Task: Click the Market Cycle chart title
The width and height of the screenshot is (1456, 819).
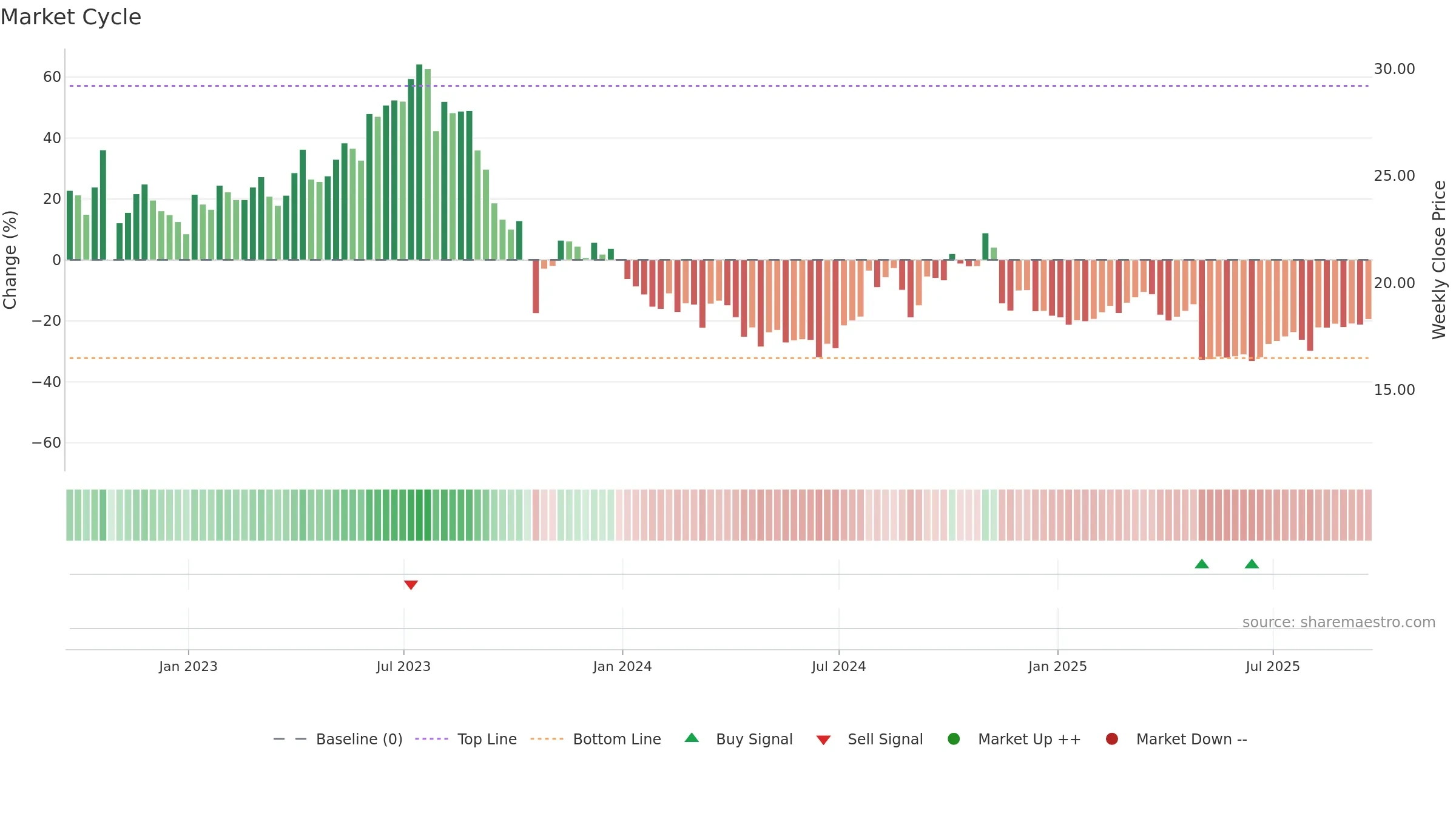Action: pos(71,17)
